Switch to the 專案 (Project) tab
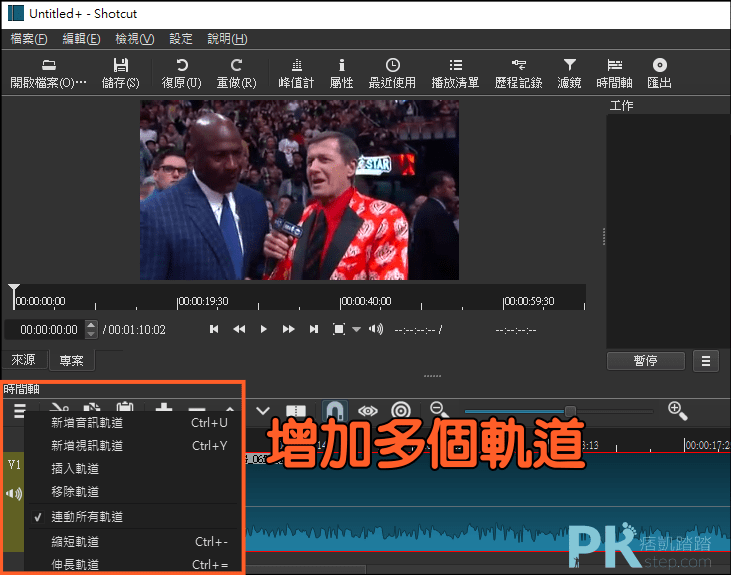This screenshot has width=731, height=575. (x=72, y=360)
